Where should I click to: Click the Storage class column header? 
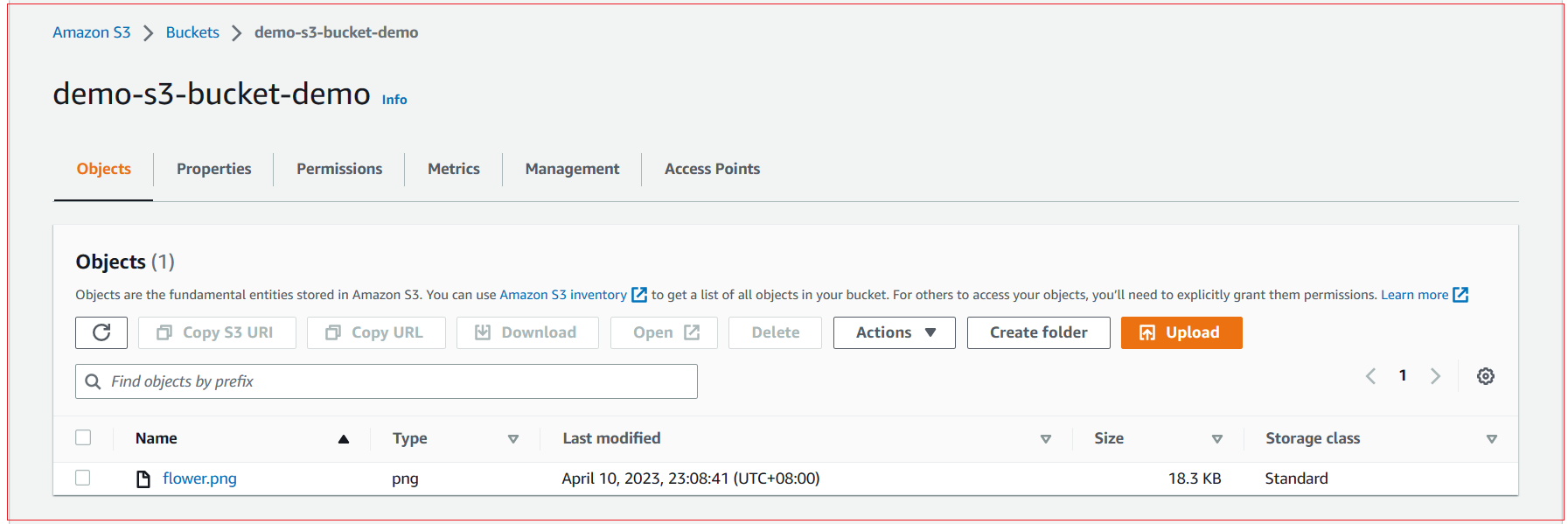(x=1313, y=438)
